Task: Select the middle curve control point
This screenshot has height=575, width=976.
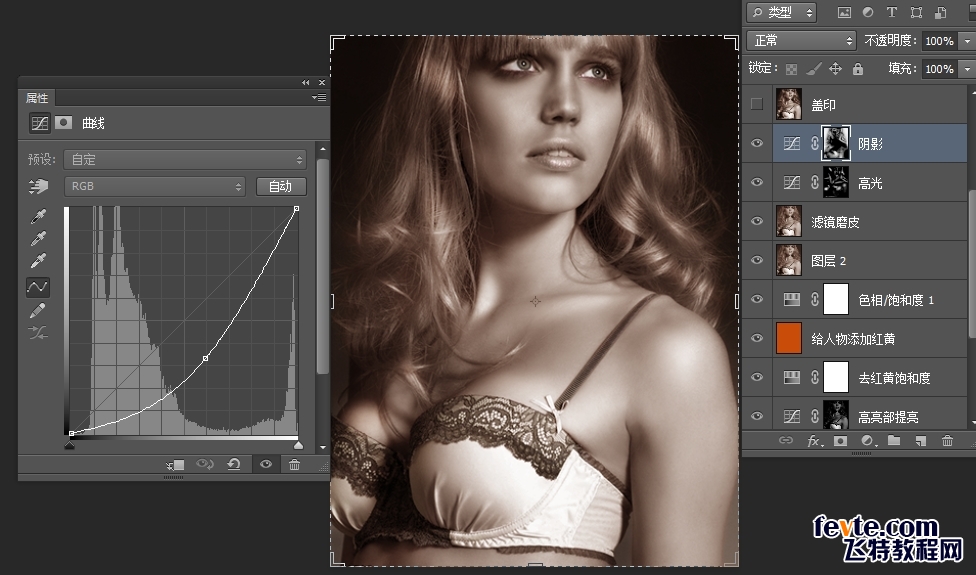Action: tap(205, 358)
